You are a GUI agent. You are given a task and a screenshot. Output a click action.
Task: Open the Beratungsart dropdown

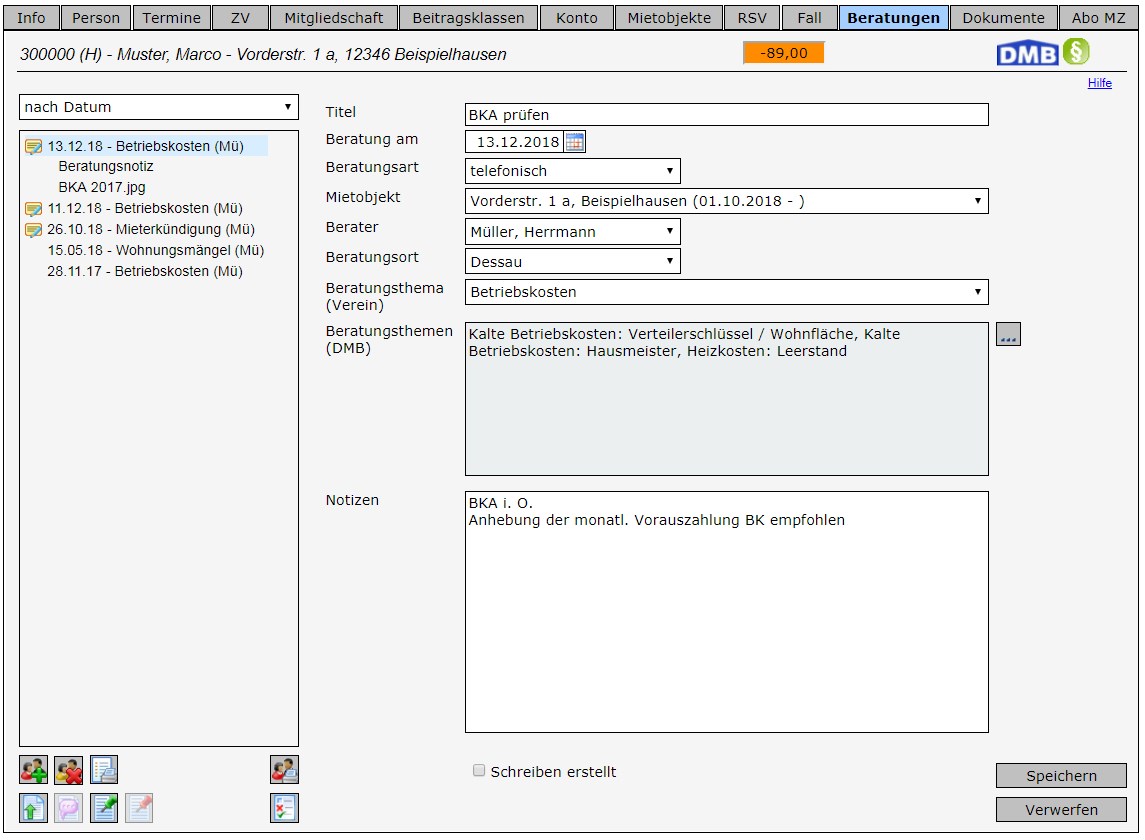click(x=573, y=171)
